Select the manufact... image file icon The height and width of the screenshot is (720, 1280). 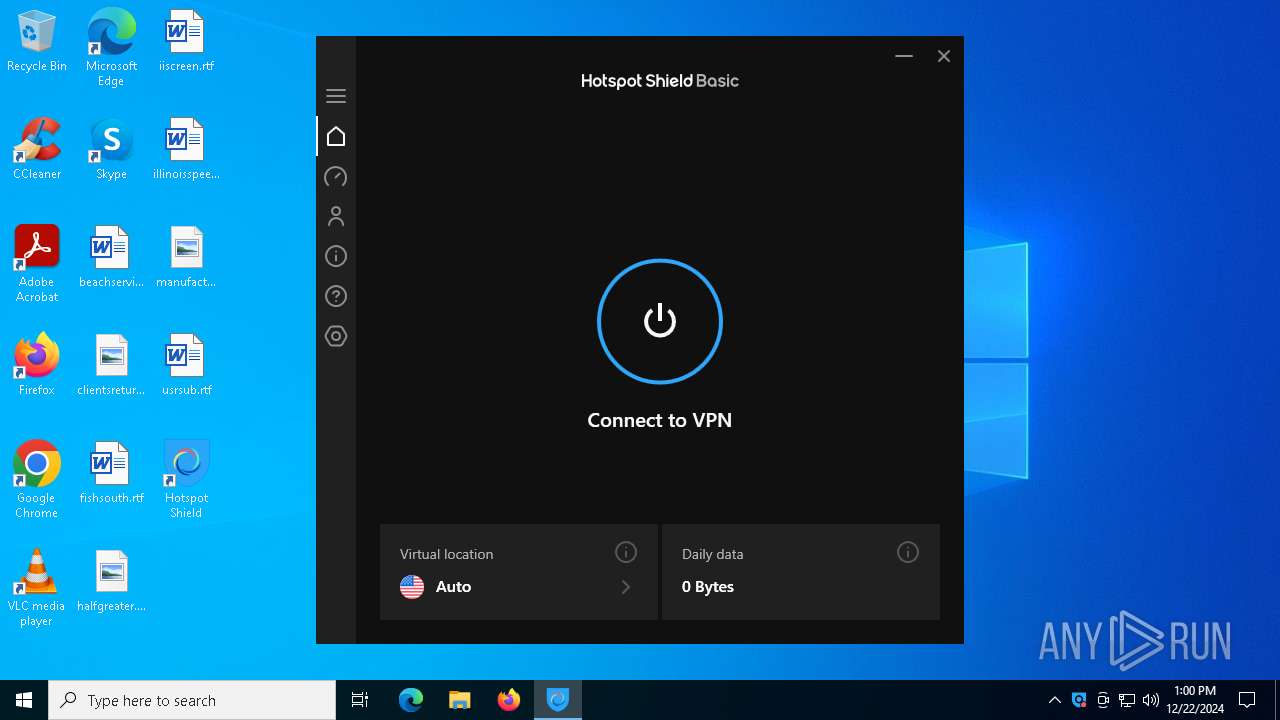click(x=186, y=258)
